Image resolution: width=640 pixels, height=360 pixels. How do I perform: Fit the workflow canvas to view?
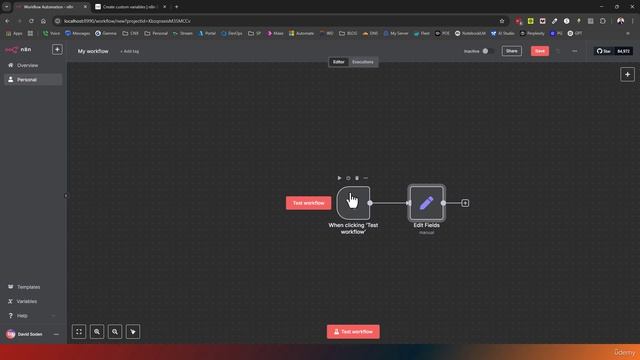pyautogui.click(x=79, y=332)
